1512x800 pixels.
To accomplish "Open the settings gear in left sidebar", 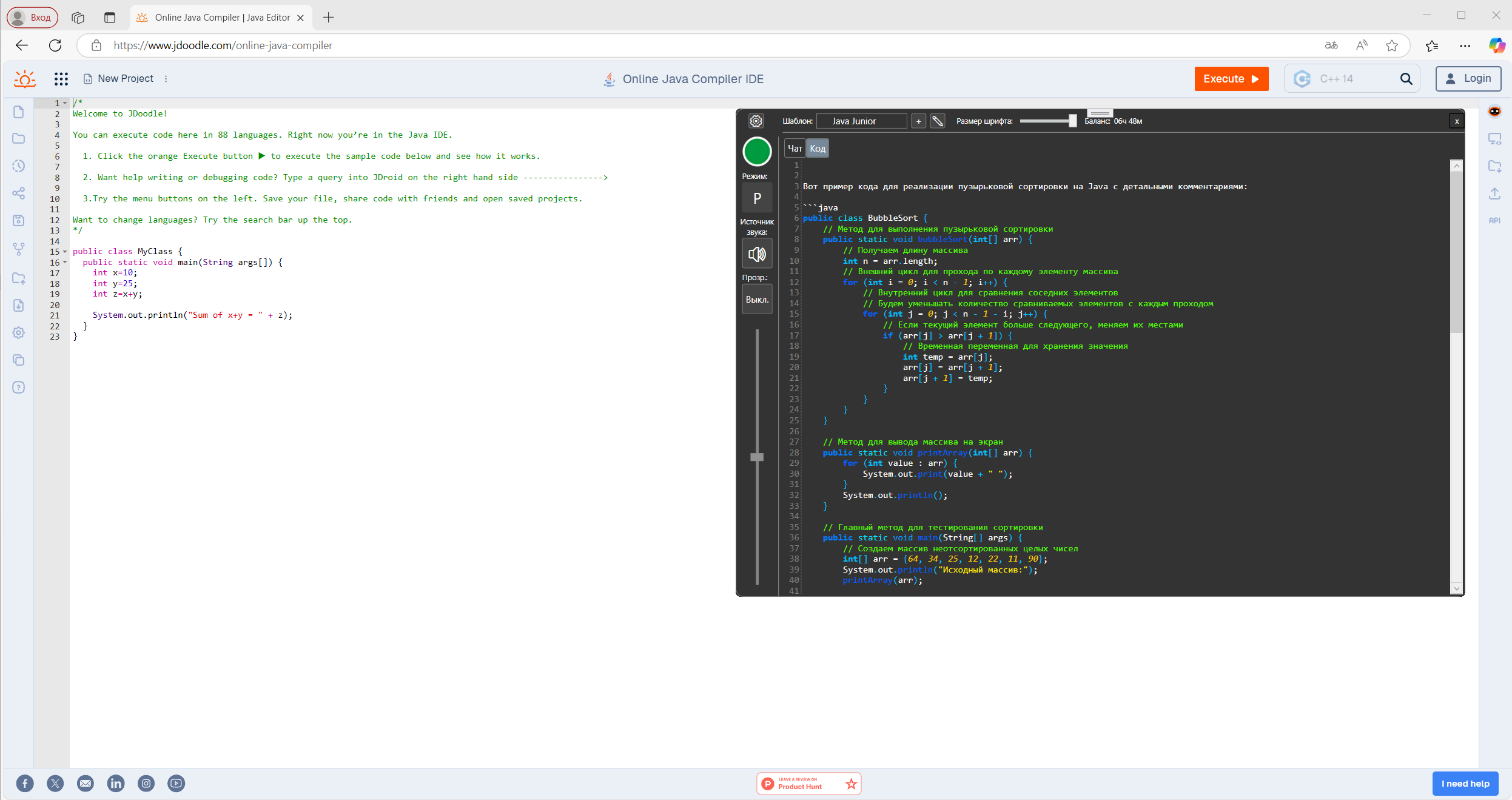I will click(19, 332).
